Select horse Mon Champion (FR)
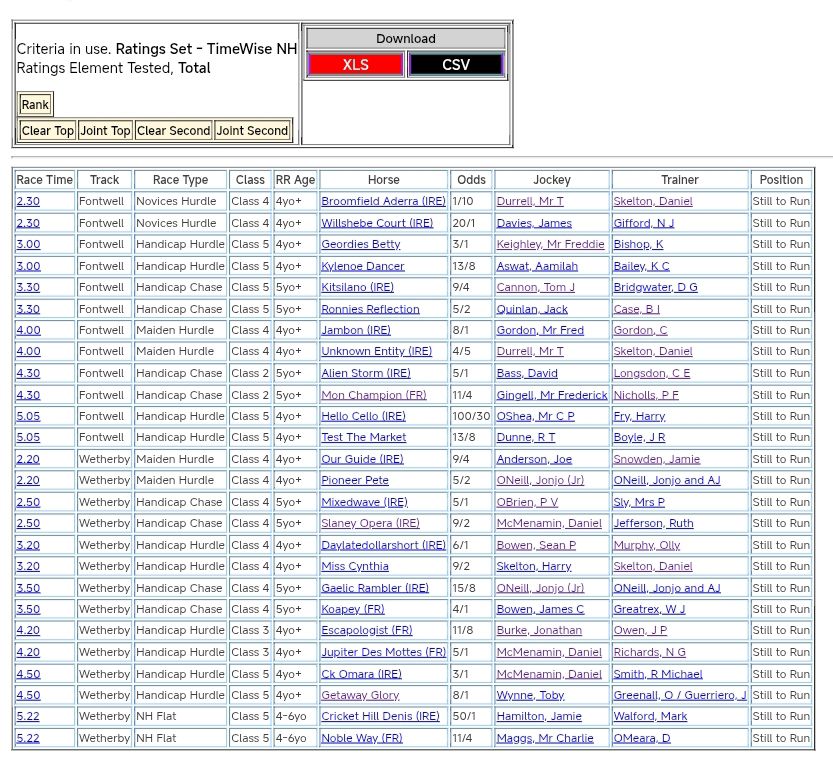 [373, 395]
